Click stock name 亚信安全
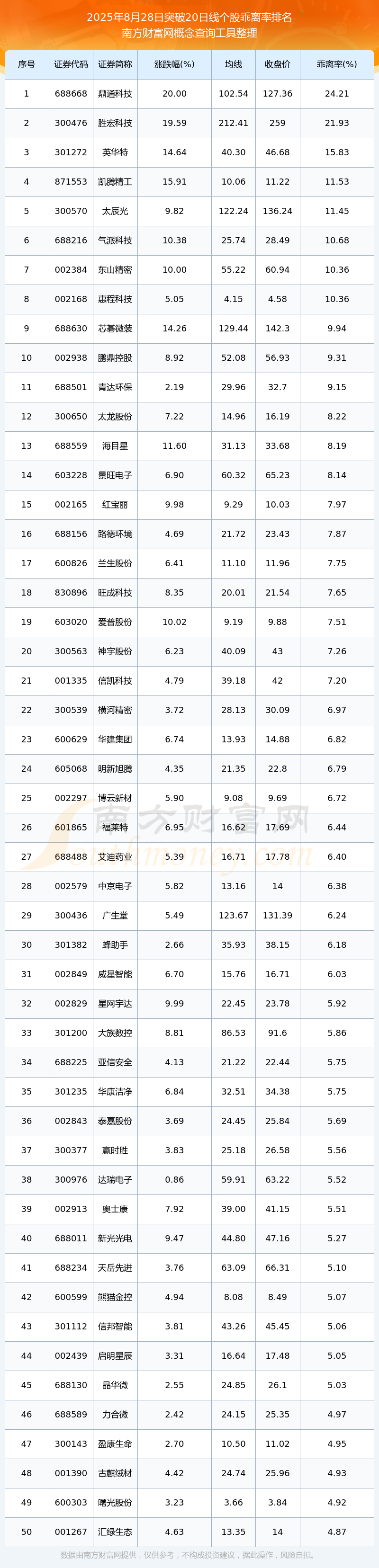Screen dimensions: 379x1568 115,1062
